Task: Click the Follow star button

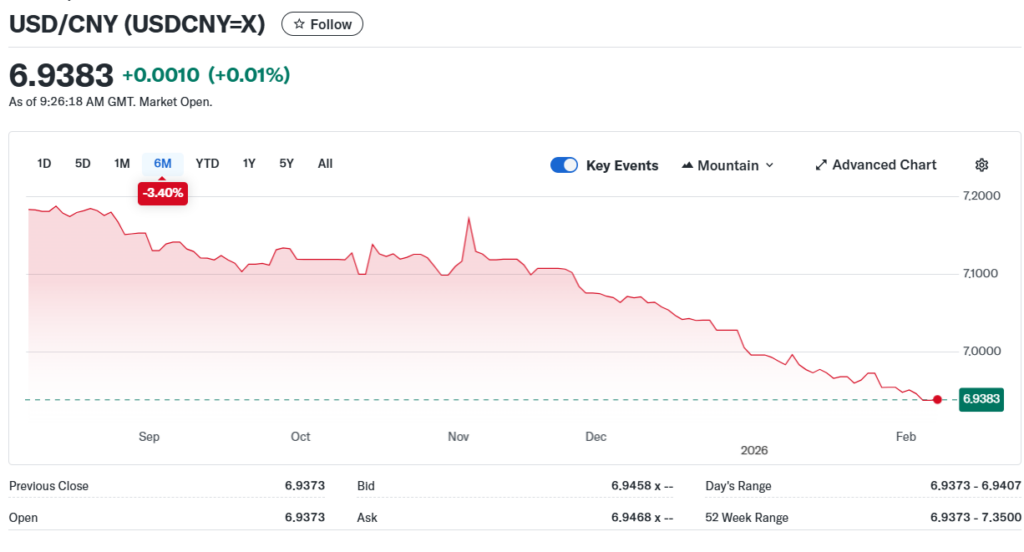Action: point(322,24)
